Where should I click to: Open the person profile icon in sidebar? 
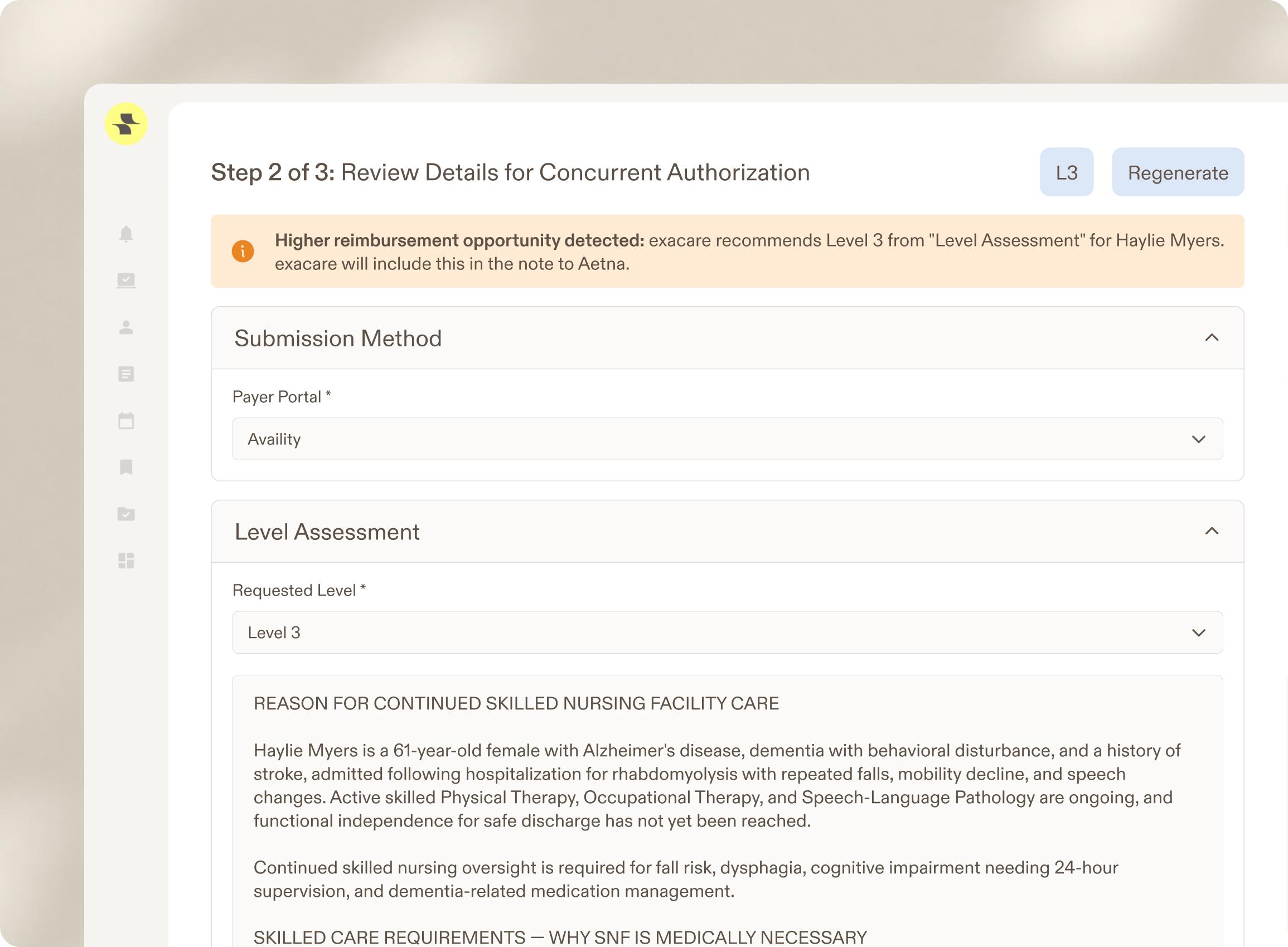coord(126,327)
